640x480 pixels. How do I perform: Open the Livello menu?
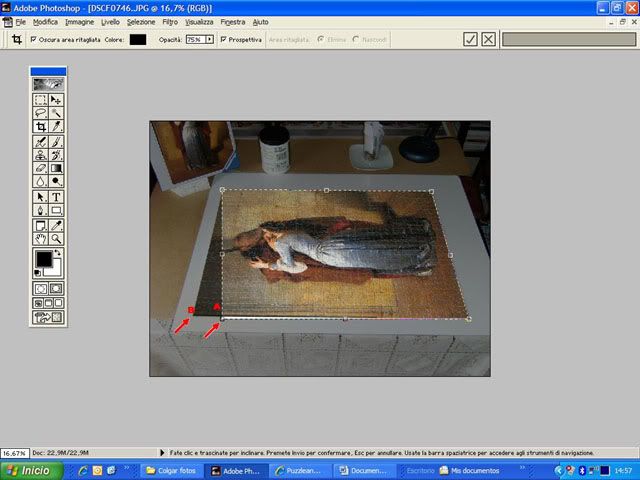[110, 22]
